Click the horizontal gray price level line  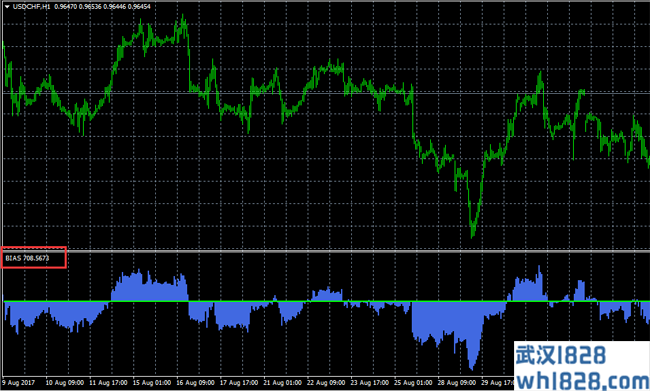pyautogui.click(x=327, y=93)
